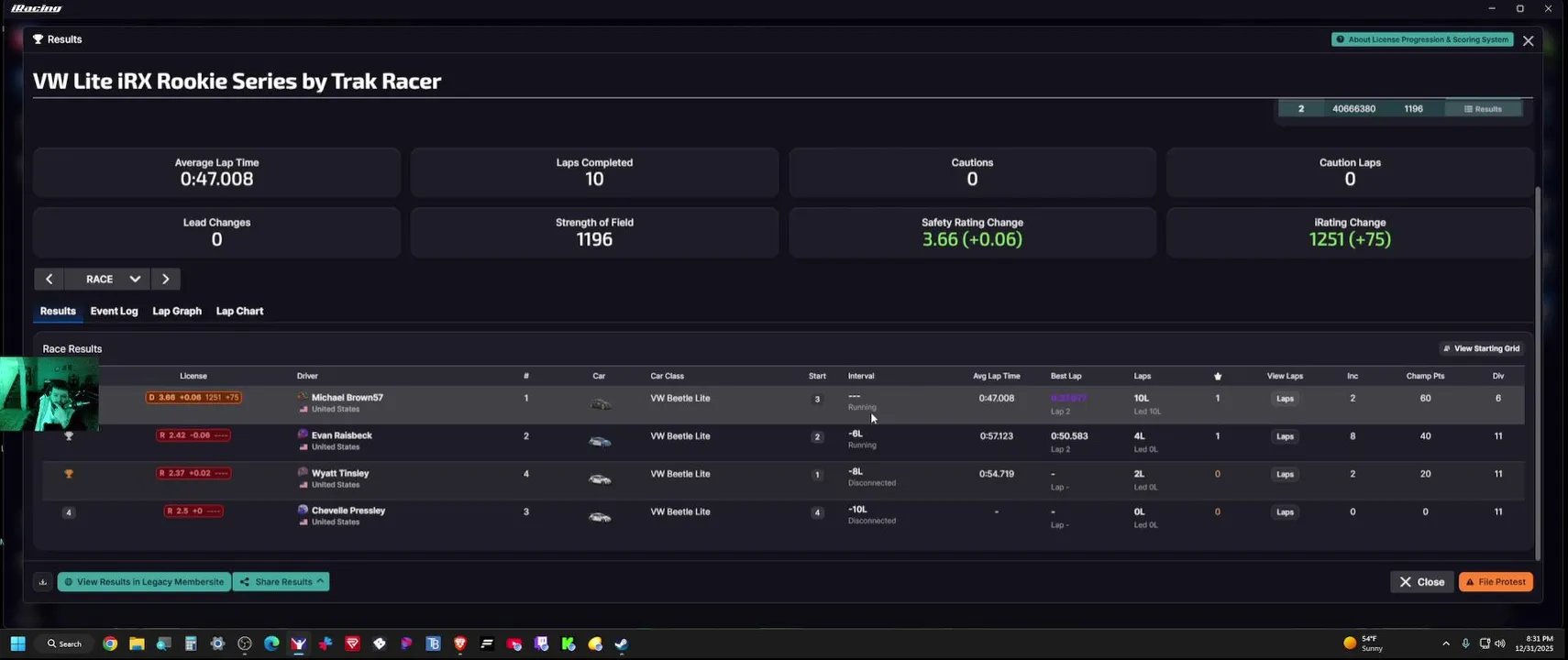Click Chevelle Pressley's license badge R 2.5
1568x660 pixels.
[193, 511]
